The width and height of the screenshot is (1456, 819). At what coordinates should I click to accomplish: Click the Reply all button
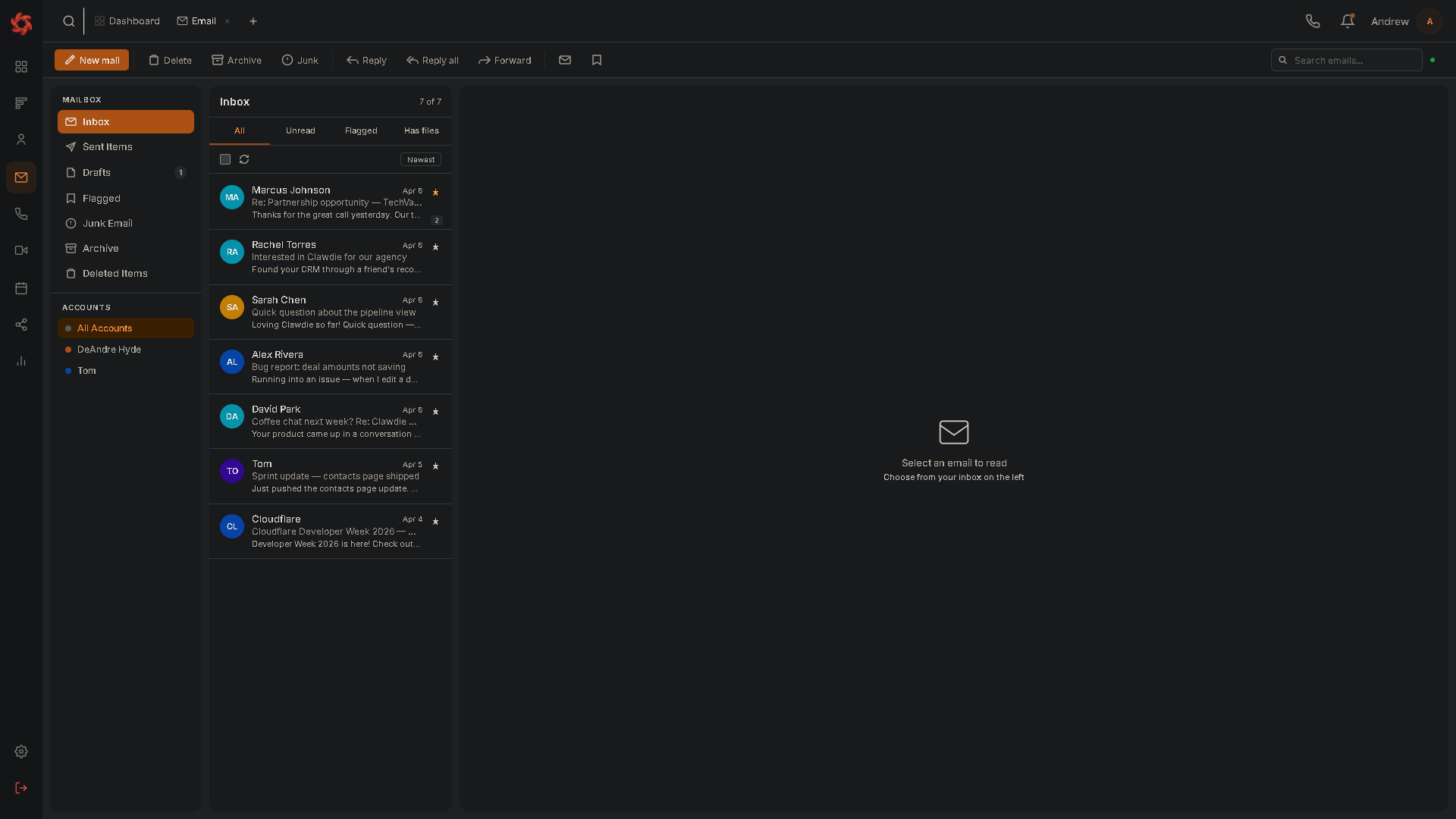[432, 60]
